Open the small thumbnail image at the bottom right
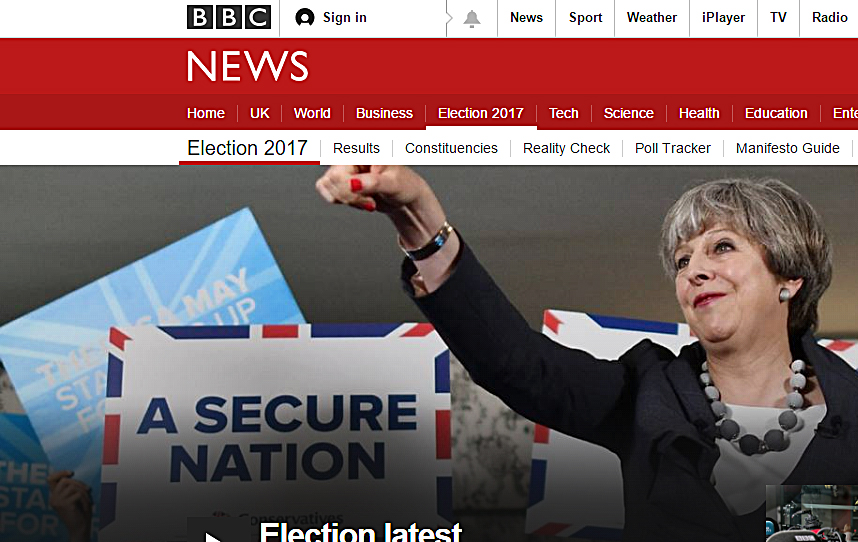Image resolution: width=858 pixels, height=542 pixels. tap(812, 514)
